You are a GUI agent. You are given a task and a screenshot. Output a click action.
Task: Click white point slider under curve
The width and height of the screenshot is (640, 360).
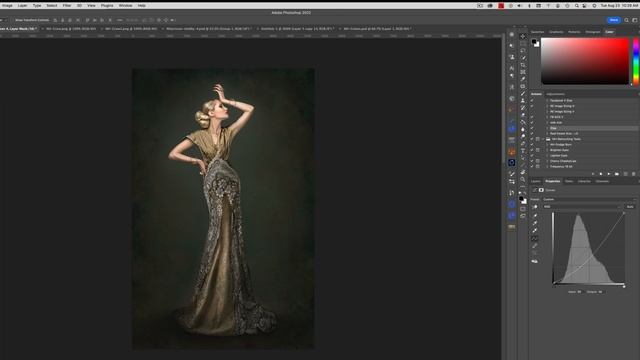tap(624, 286)
